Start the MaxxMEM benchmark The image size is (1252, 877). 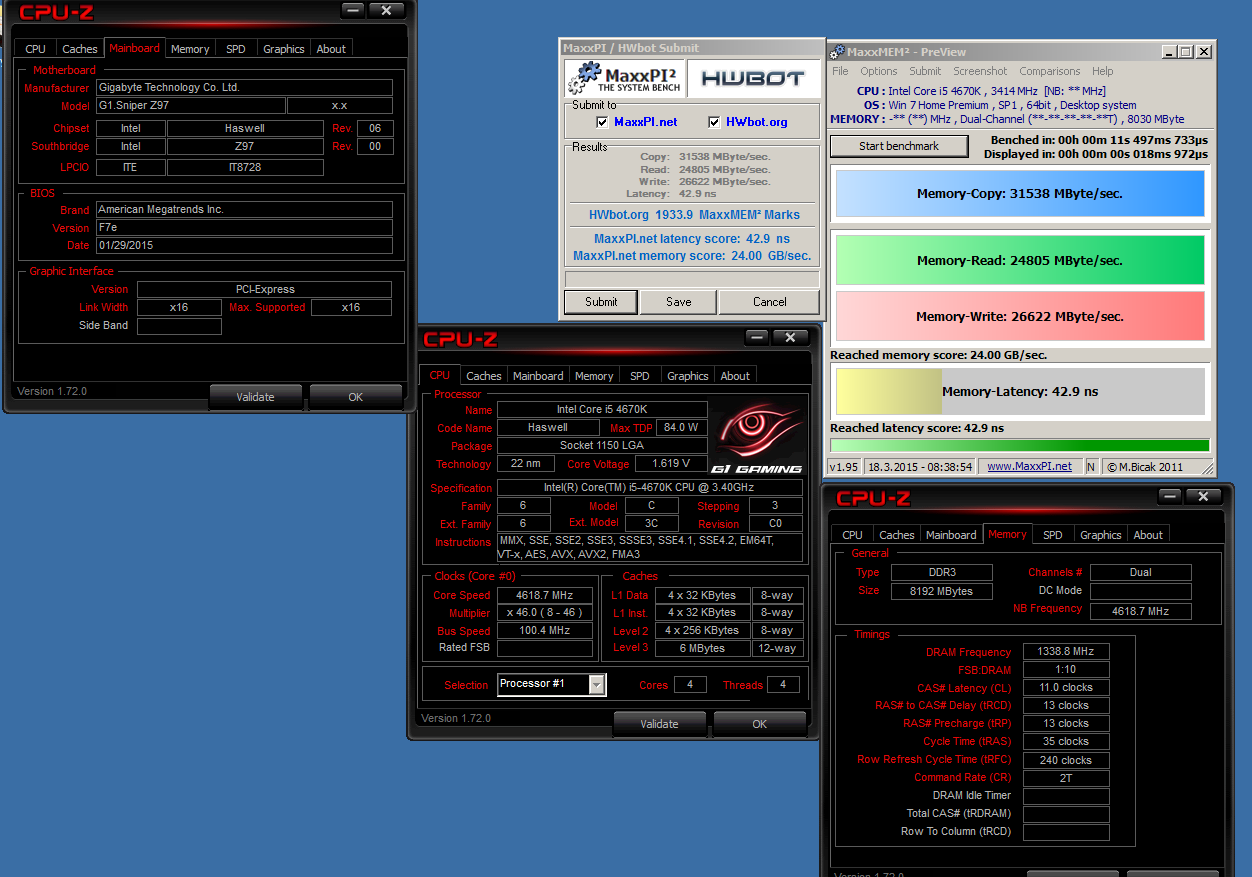pos(899,146)
